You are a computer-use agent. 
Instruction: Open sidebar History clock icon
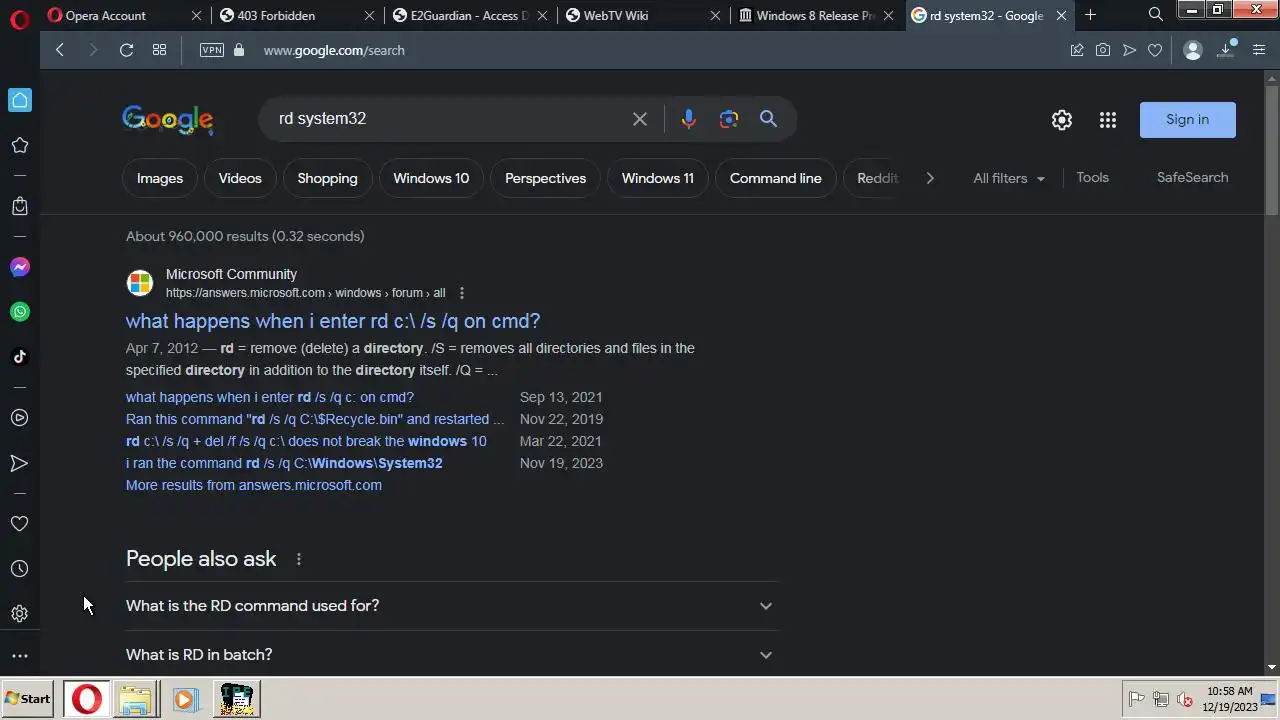click(x=20, y=569)
